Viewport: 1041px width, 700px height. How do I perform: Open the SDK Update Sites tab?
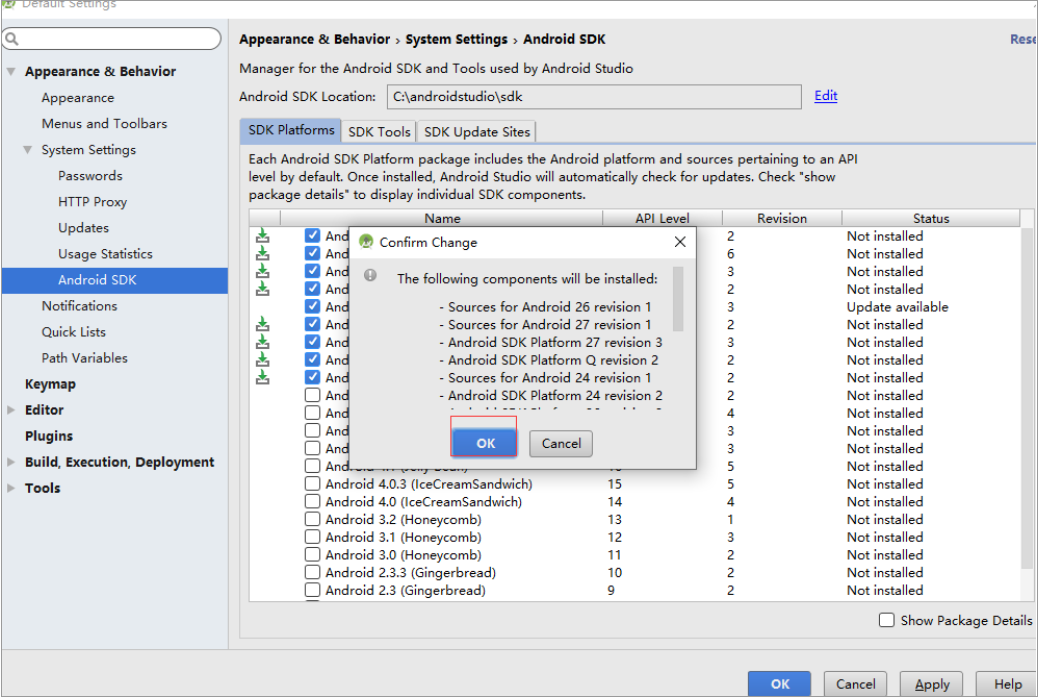pyautogui.click(x=477, y=131)
